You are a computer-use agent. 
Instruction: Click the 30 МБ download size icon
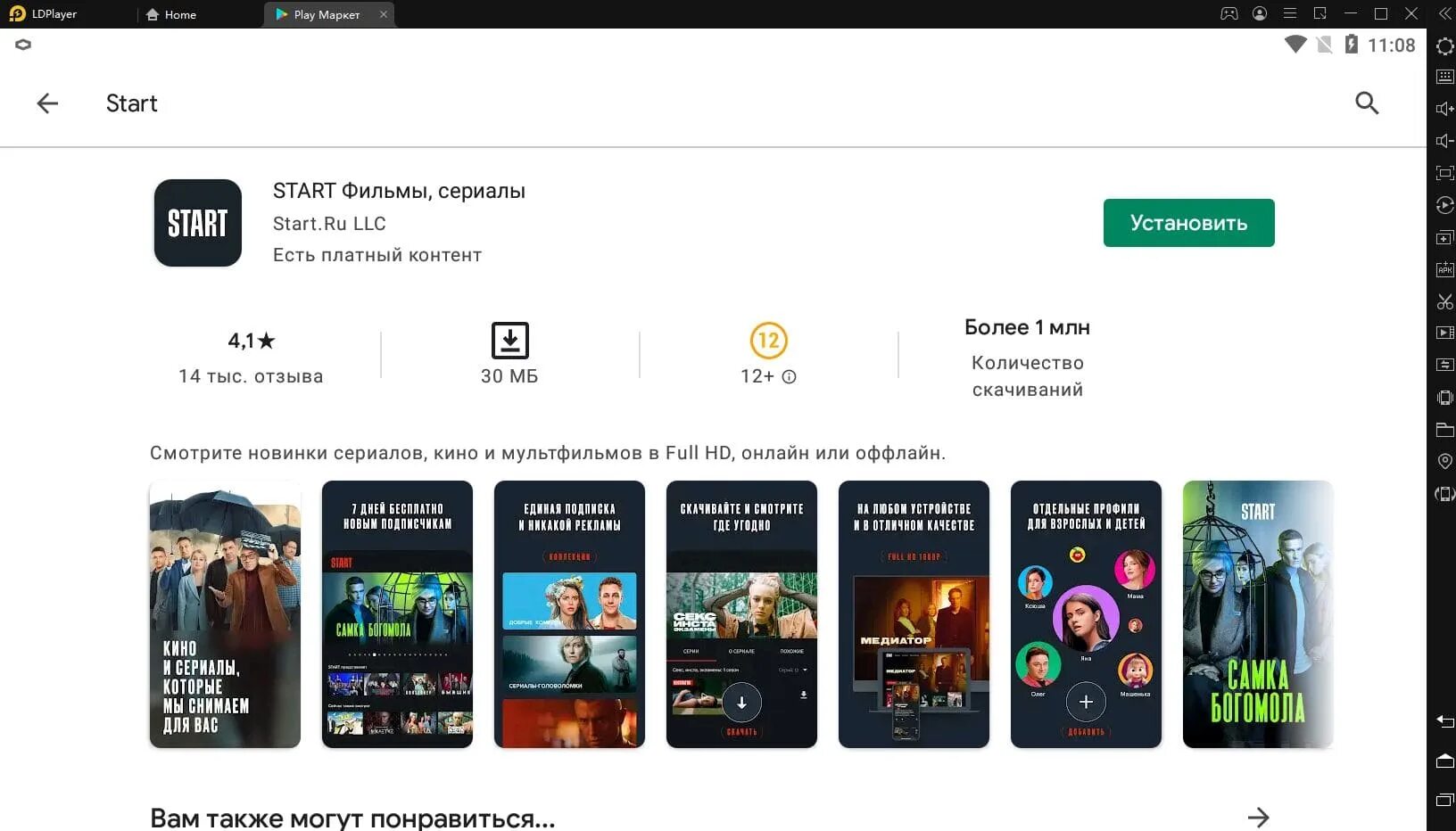coord(510,341)
